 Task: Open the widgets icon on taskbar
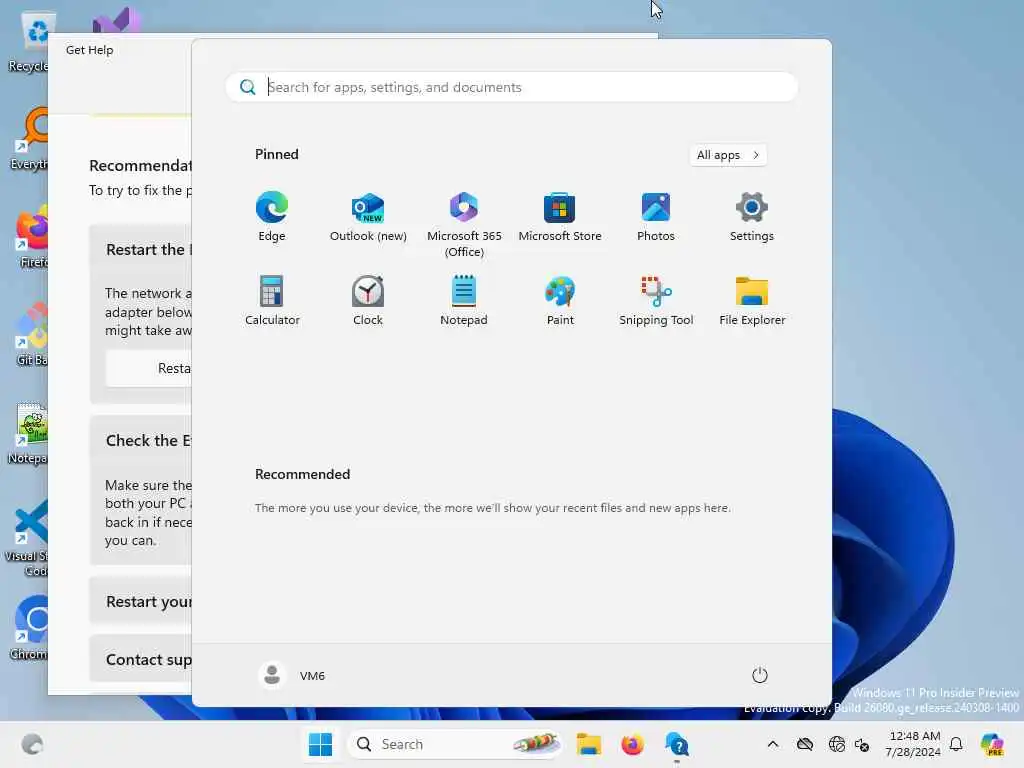pyautogui.click(x=32, y=744)
